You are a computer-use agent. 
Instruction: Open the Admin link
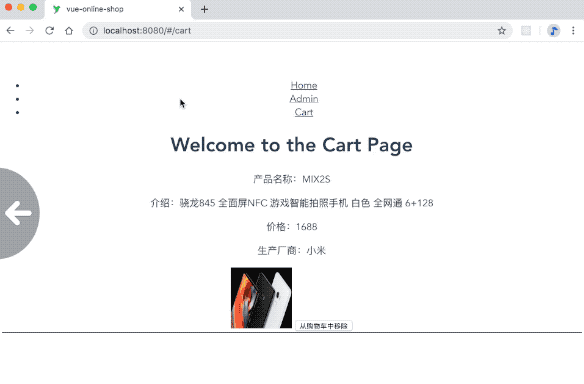(x=304, y=99)
